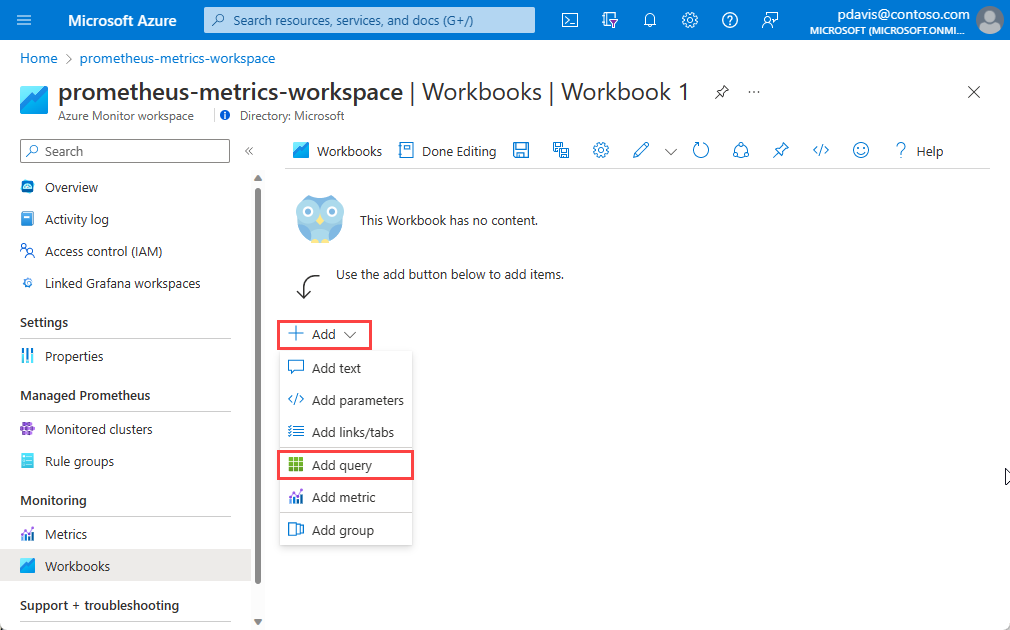Click the smiley feedback icon
Screen dimensions: 1010x630
coord(861,151)
